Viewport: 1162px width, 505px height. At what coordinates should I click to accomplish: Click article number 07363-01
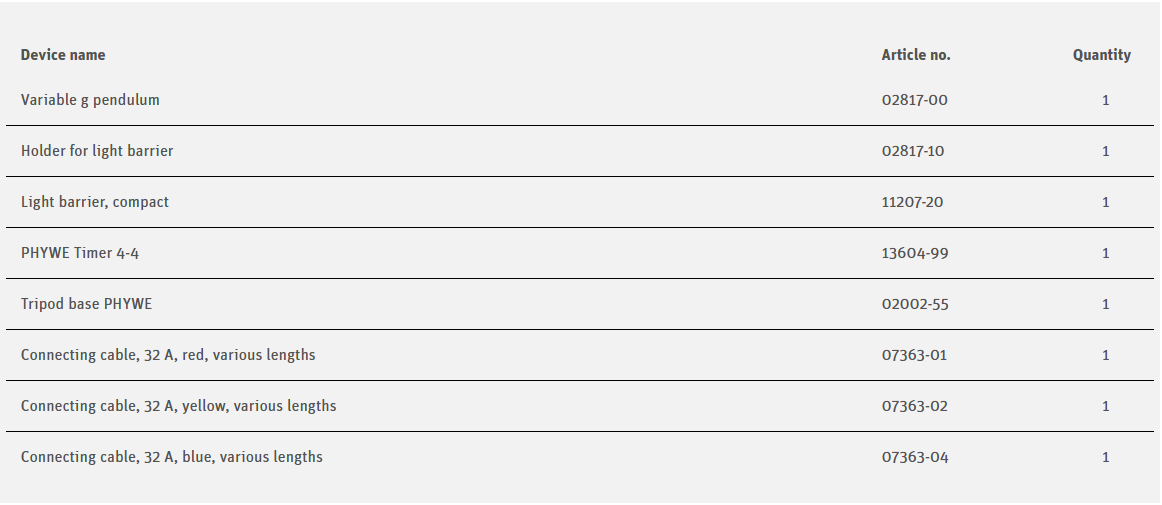(914, 355)
